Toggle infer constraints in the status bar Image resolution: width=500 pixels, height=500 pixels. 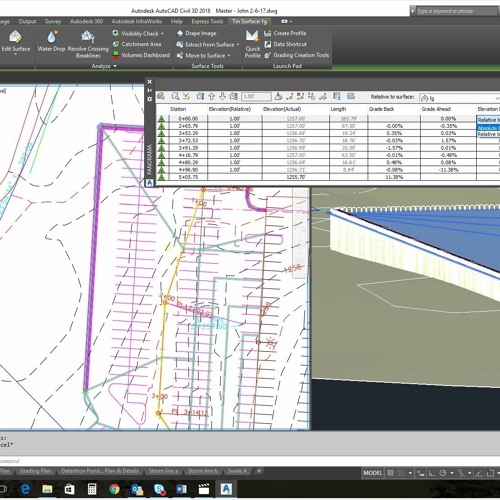click(x=421, y=473)
